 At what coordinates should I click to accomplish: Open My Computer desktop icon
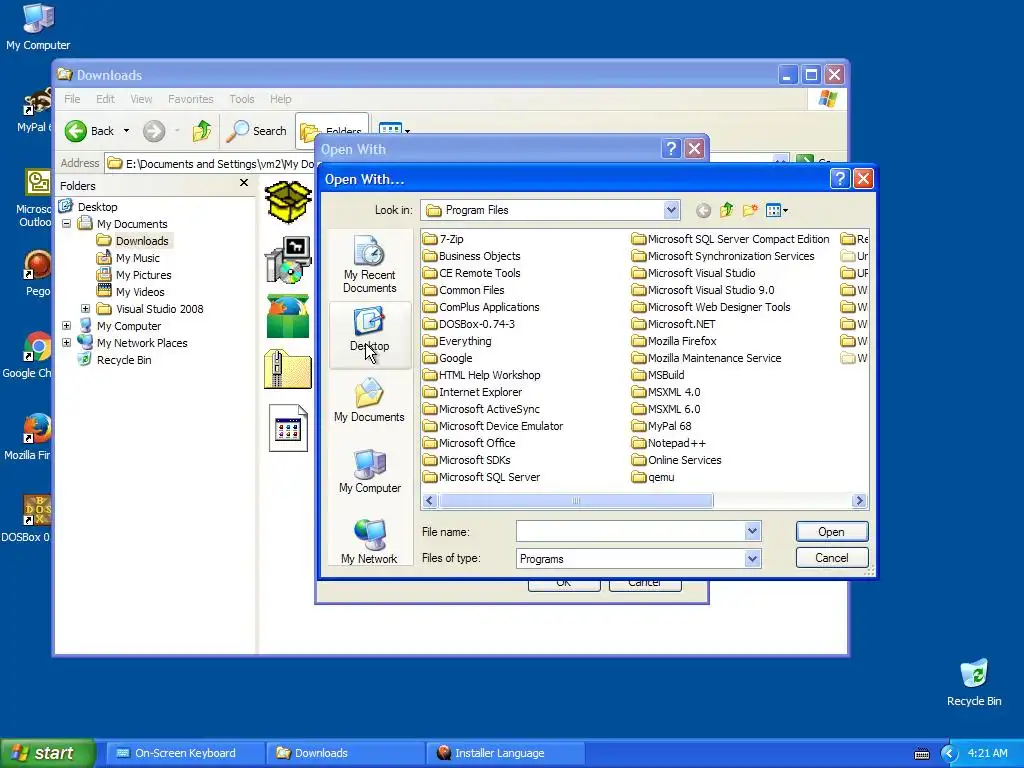(38, 26)
